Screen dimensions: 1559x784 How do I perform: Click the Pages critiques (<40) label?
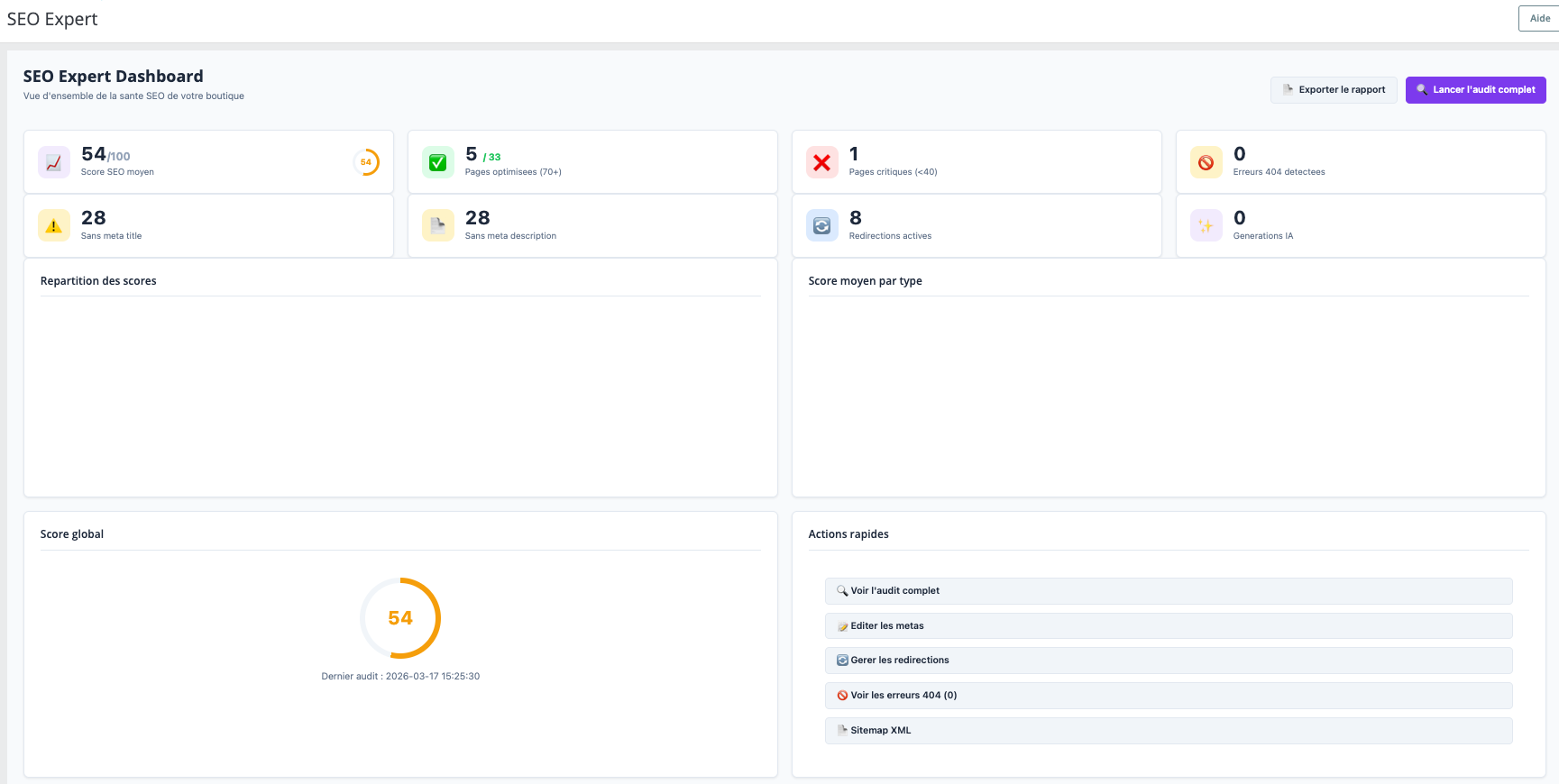pos(893,172)
